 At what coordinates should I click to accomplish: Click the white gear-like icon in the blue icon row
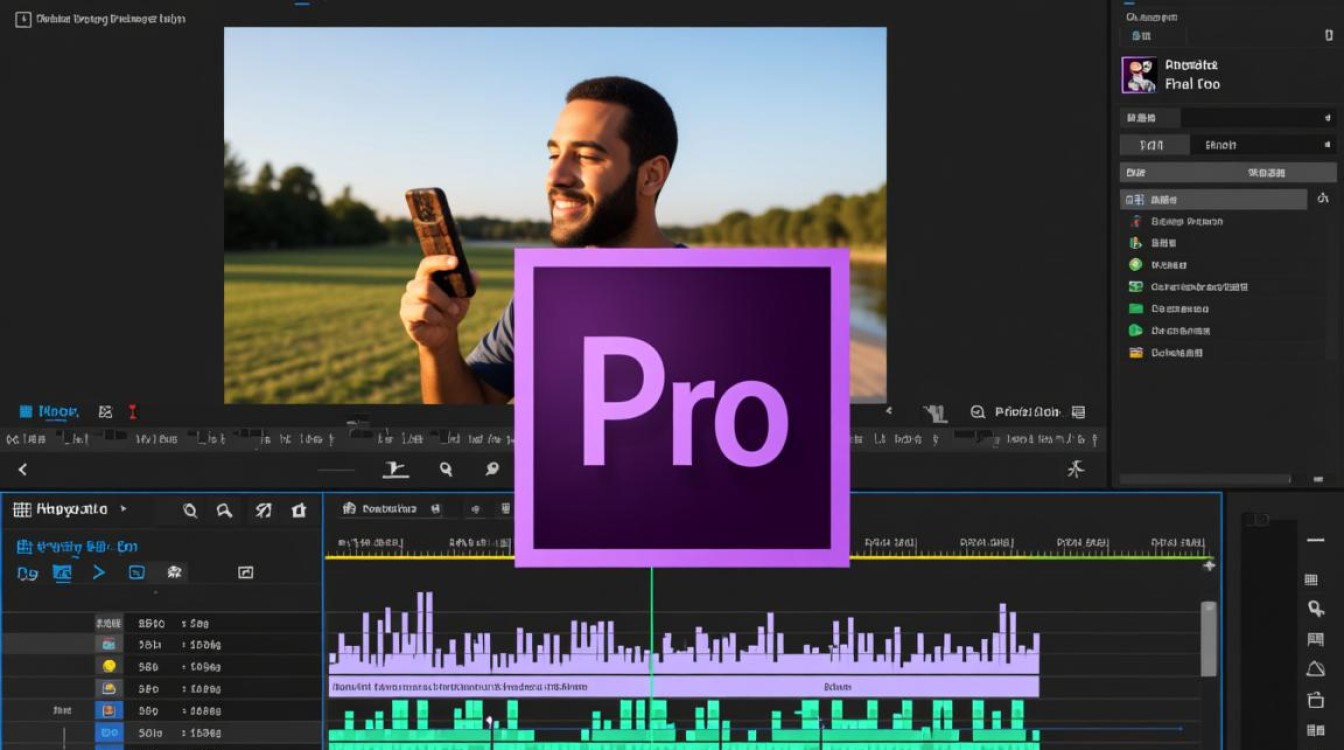pyautogui.click(x=174, y=572)
